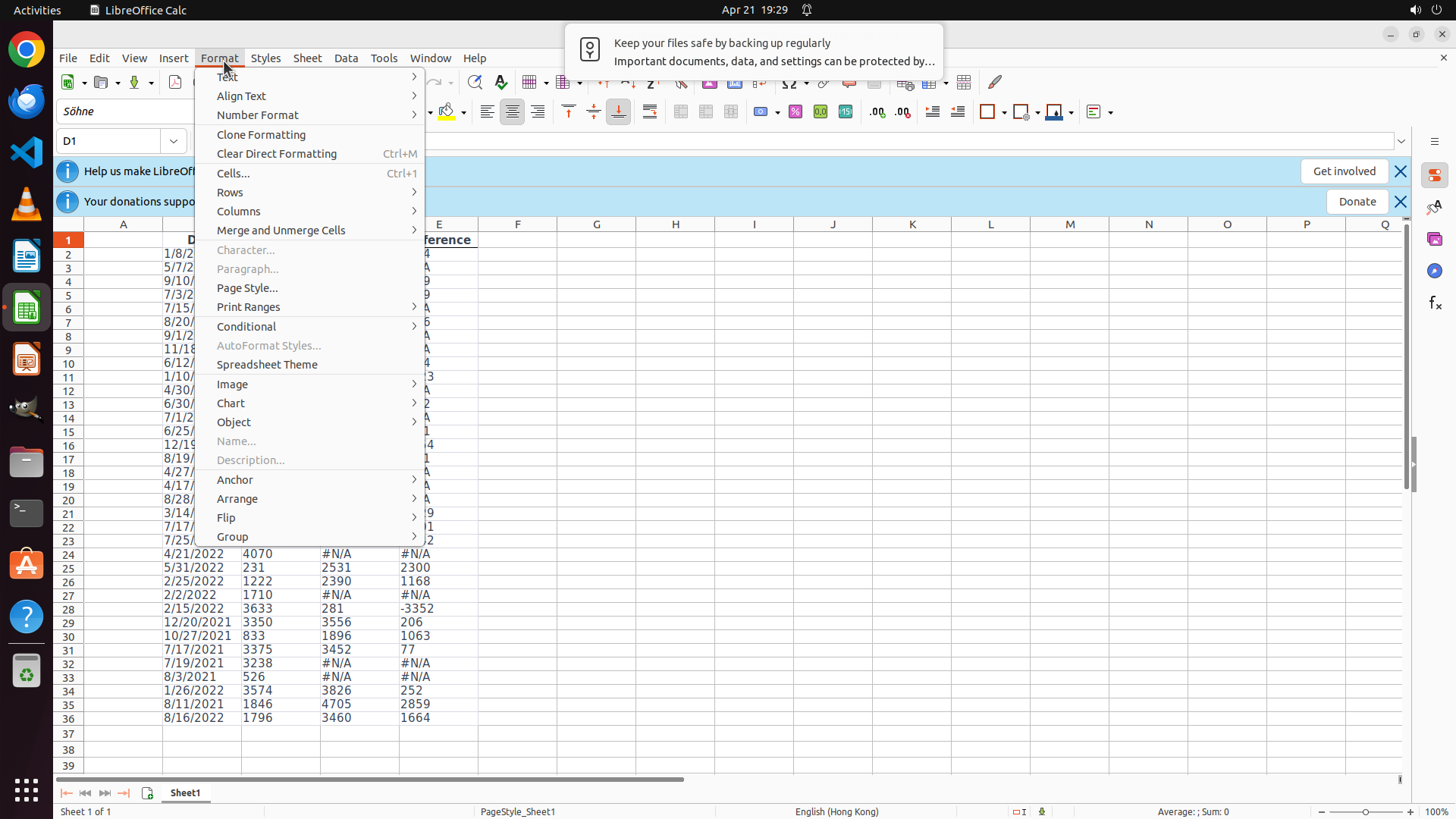Screen dimensions: 1456x819
Task: Click Add Decimal Place icon
Action: pos(877,112)
